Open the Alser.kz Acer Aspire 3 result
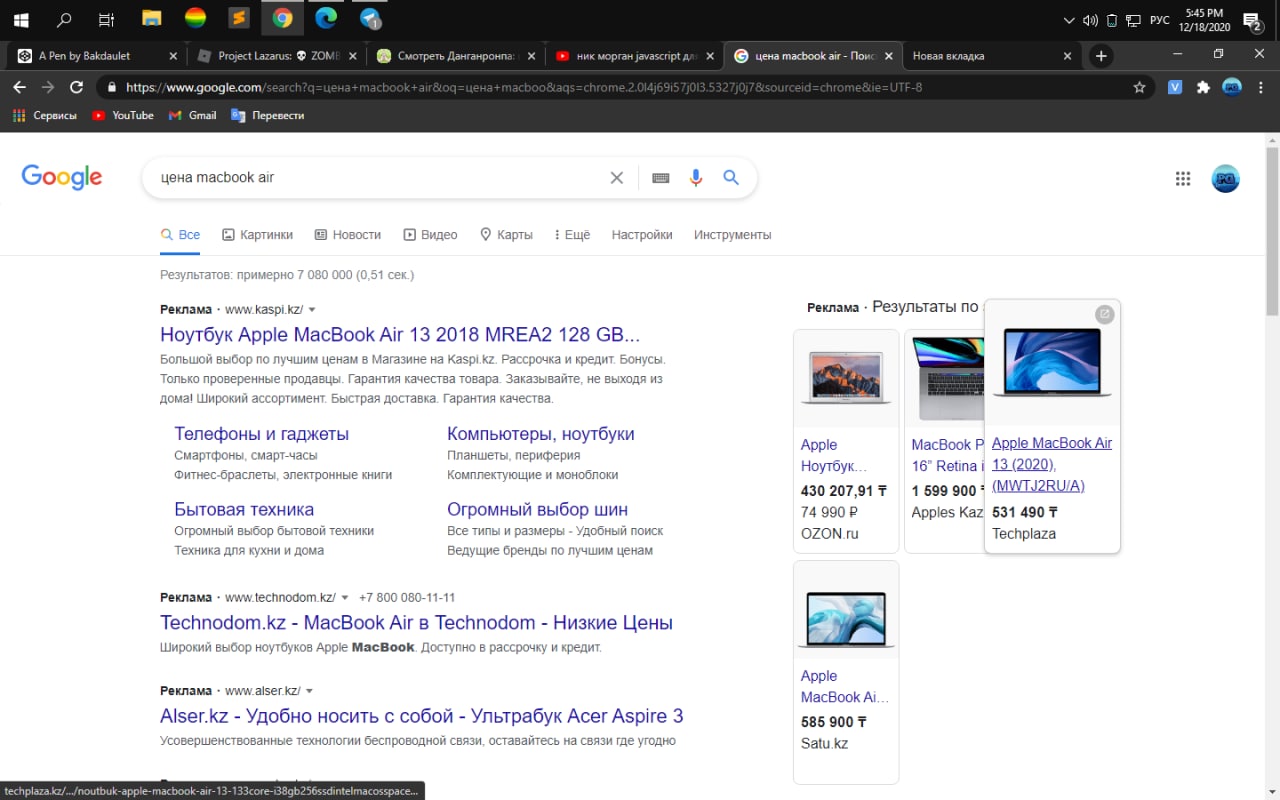This screenshot has width=1280, height=800. (422, 716)
